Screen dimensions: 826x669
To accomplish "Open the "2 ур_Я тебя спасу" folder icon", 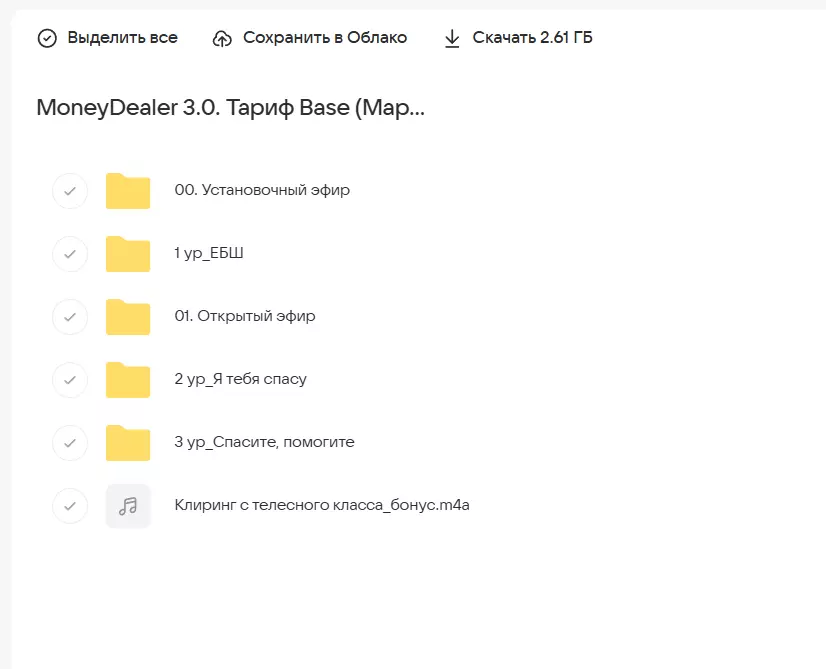I will point(127,379).
